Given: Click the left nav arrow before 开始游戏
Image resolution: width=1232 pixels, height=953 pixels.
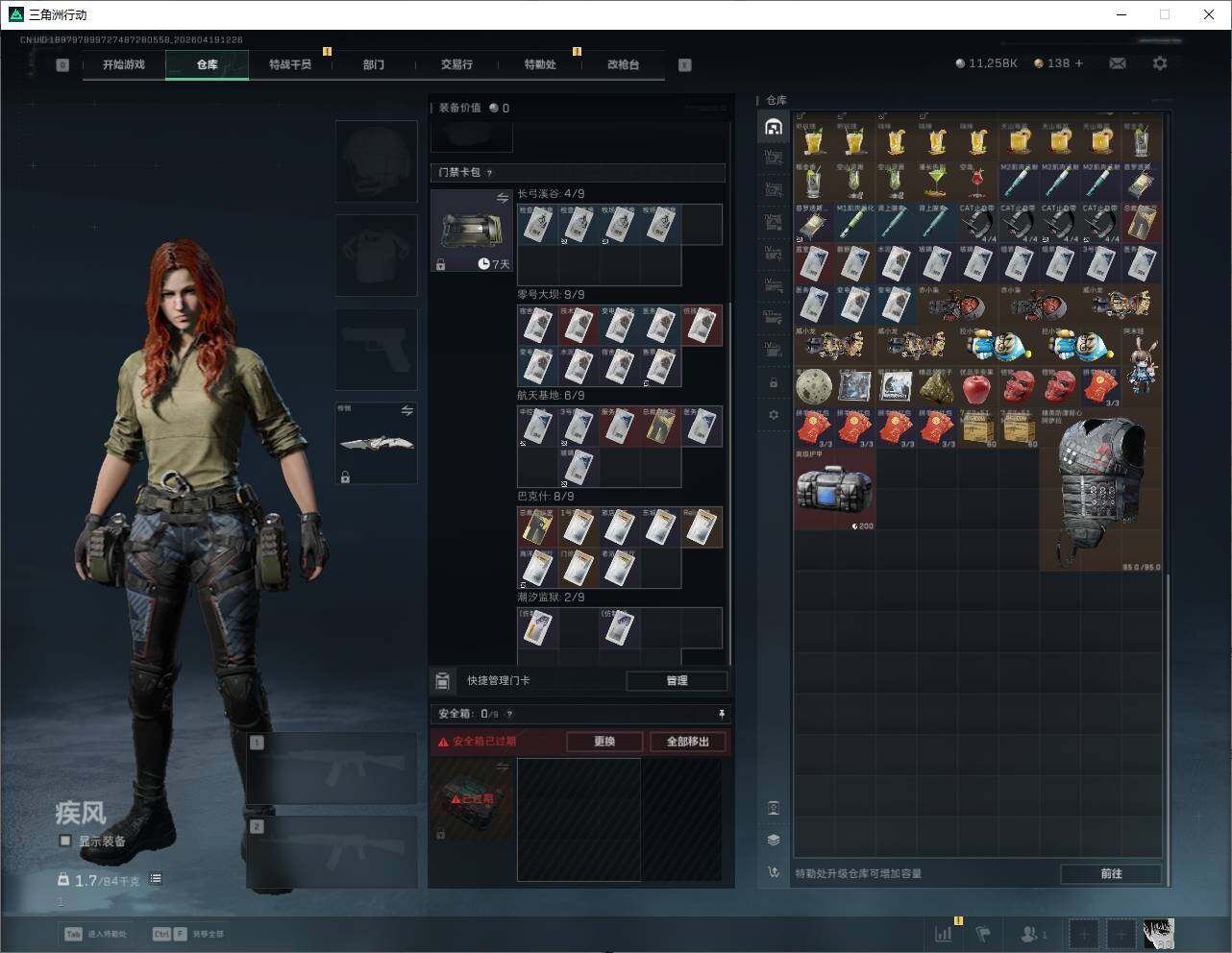Looking at the screenshot, I should (62, 65).
